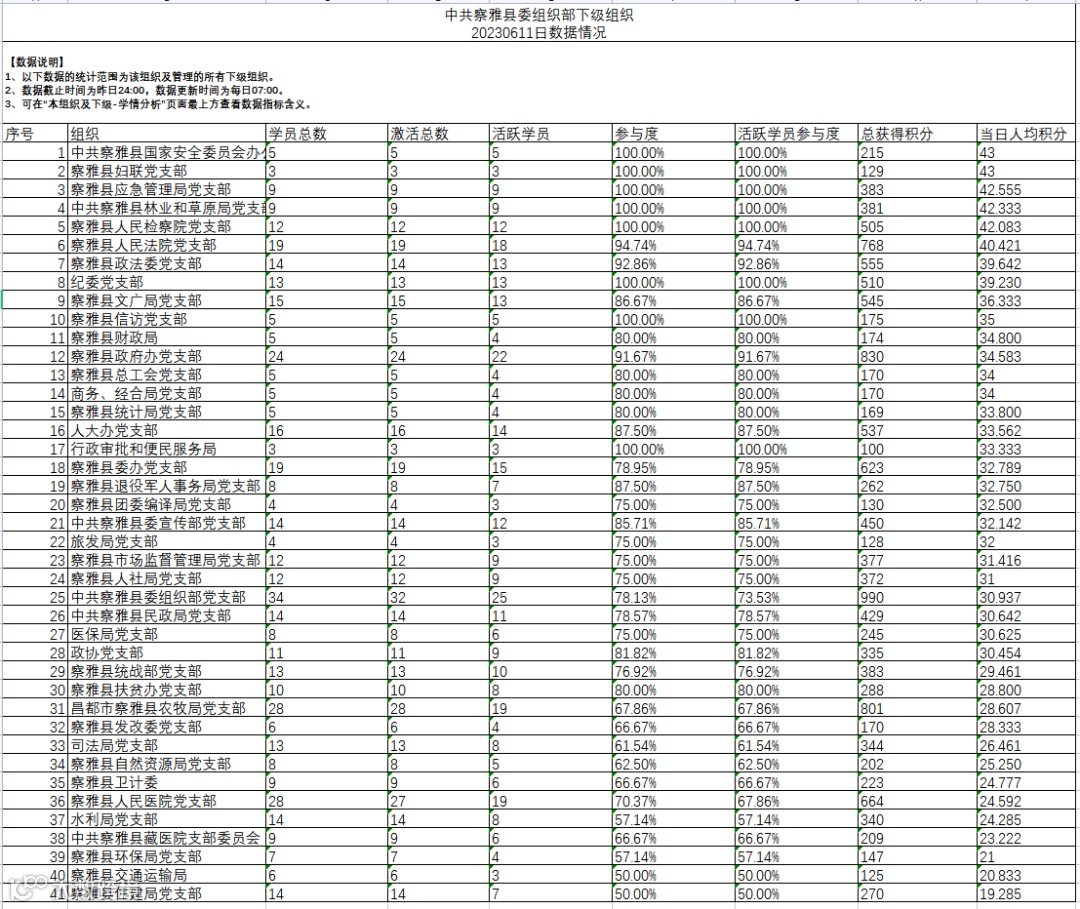
Task: Select the 当日人均积分 header cell
Action: tap(1026, 134)
